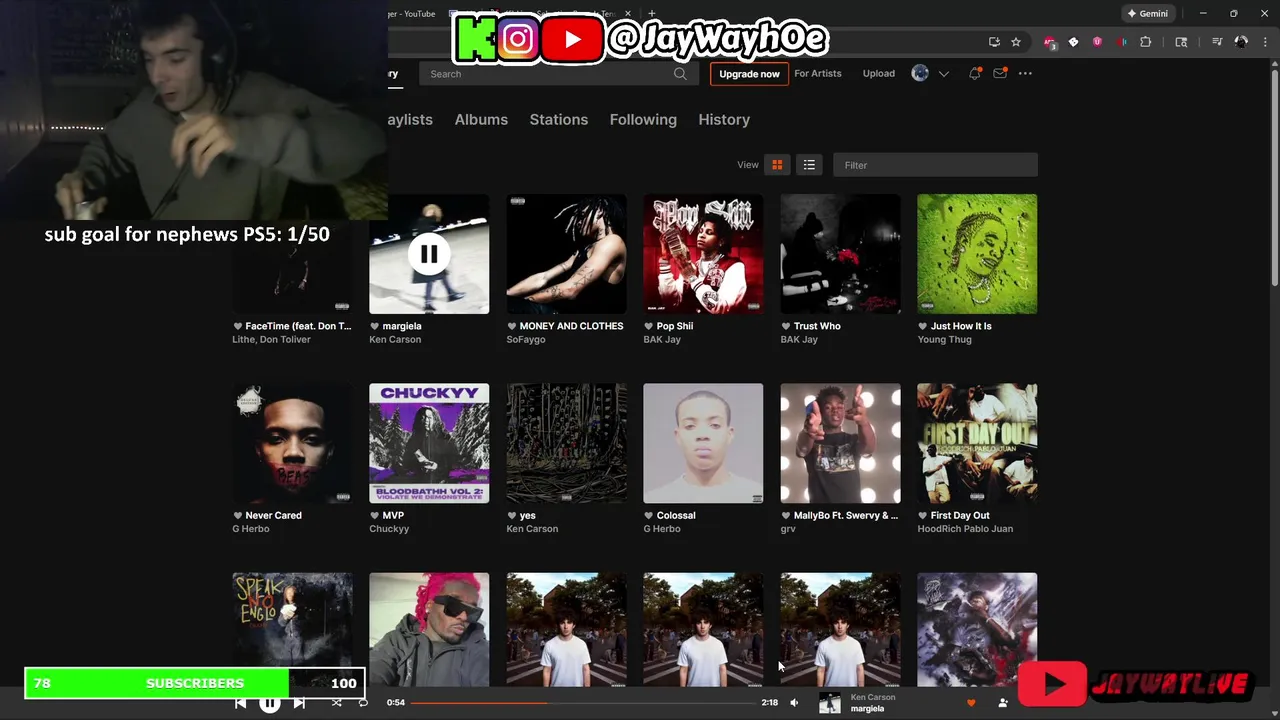The width and height of the screenshot is (1280, 720).
Task: Switch to list view
Action: pyautogui.click(x=809, y=165)
